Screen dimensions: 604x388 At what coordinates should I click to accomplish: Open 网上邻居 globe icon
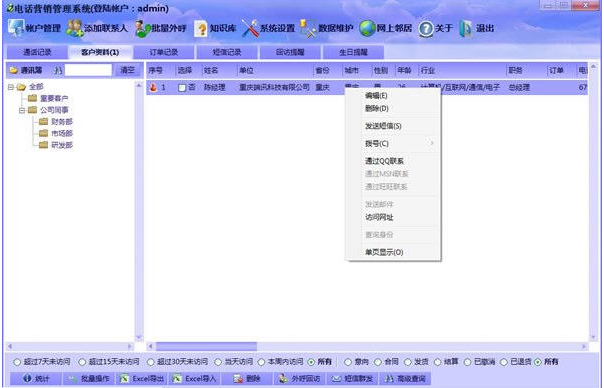(x=367, y=29)
